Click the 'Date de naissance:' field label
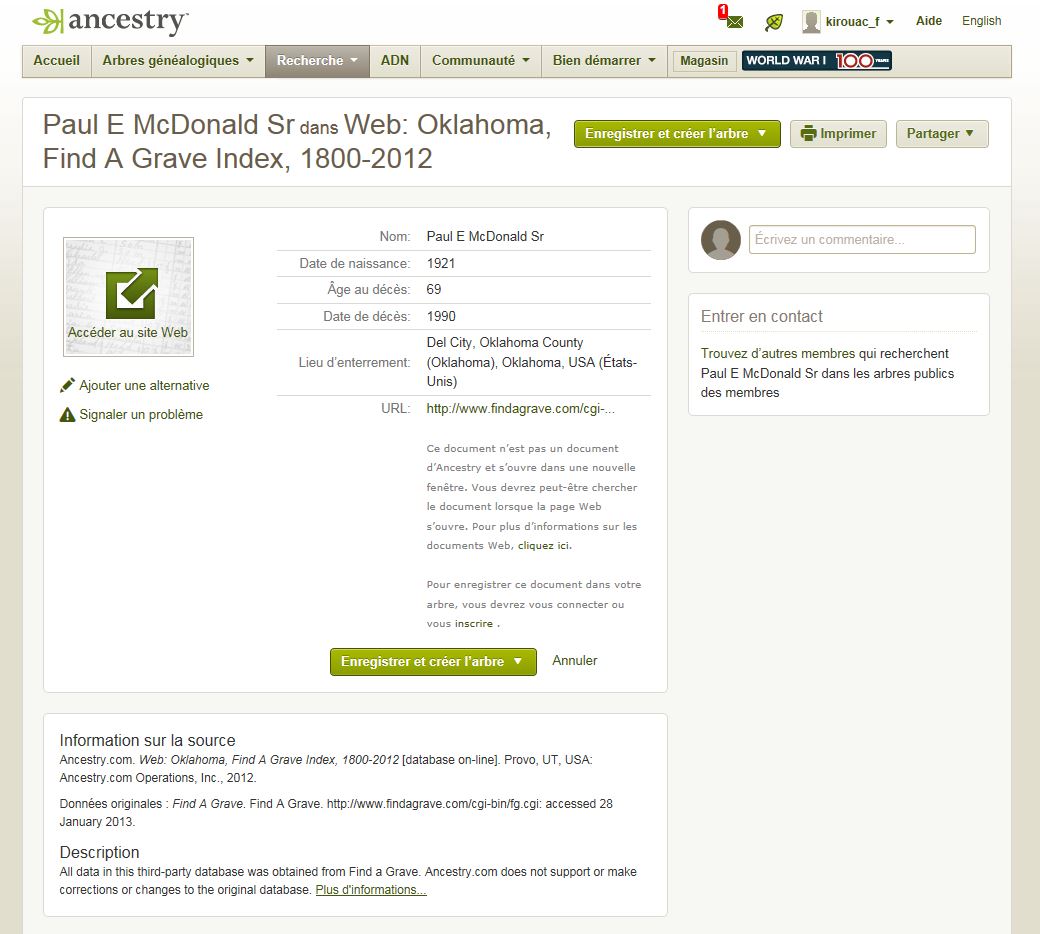 [355, 263]
